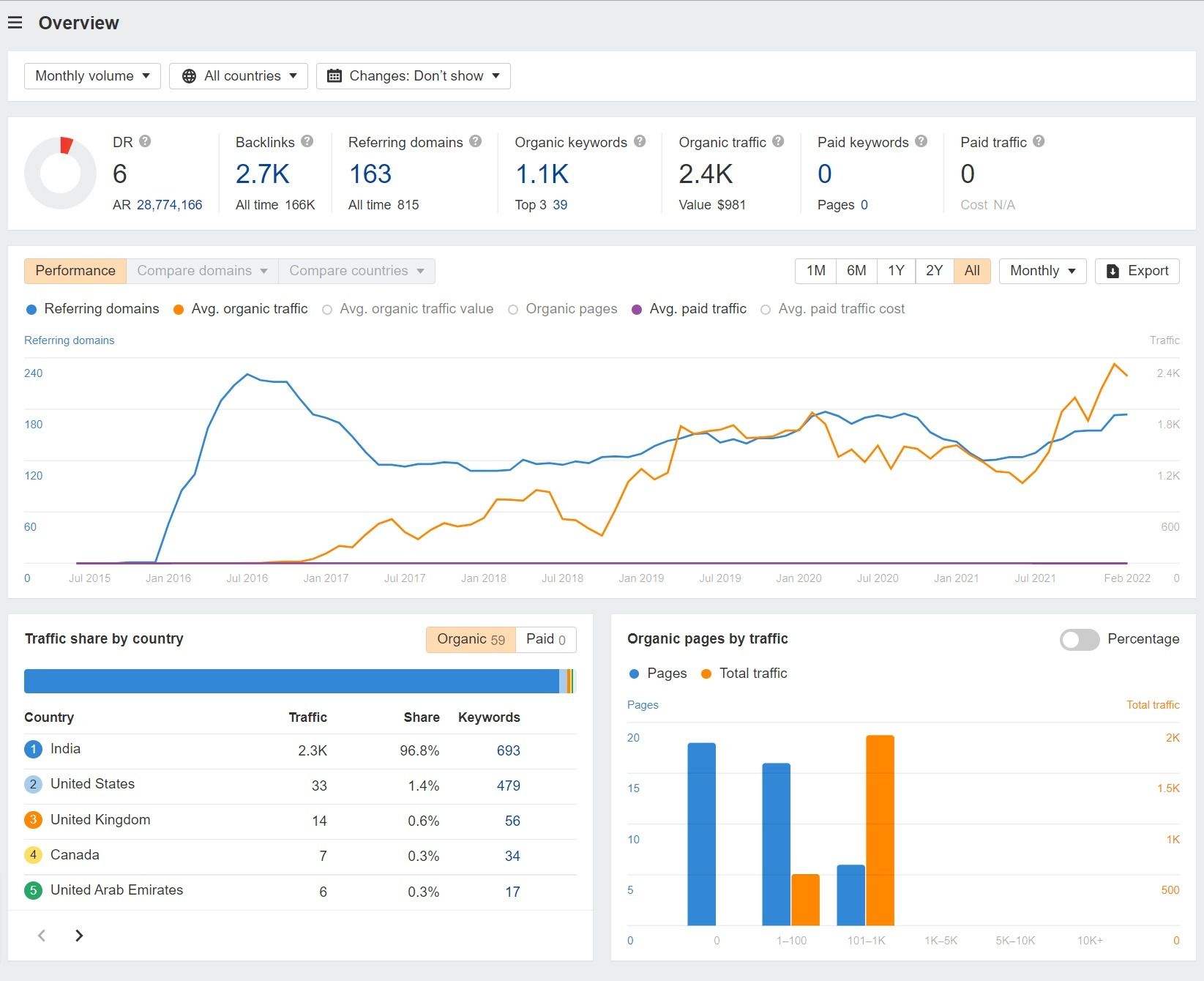Click United Arab Emirates rank badge 5

click(x=33, y=890)
